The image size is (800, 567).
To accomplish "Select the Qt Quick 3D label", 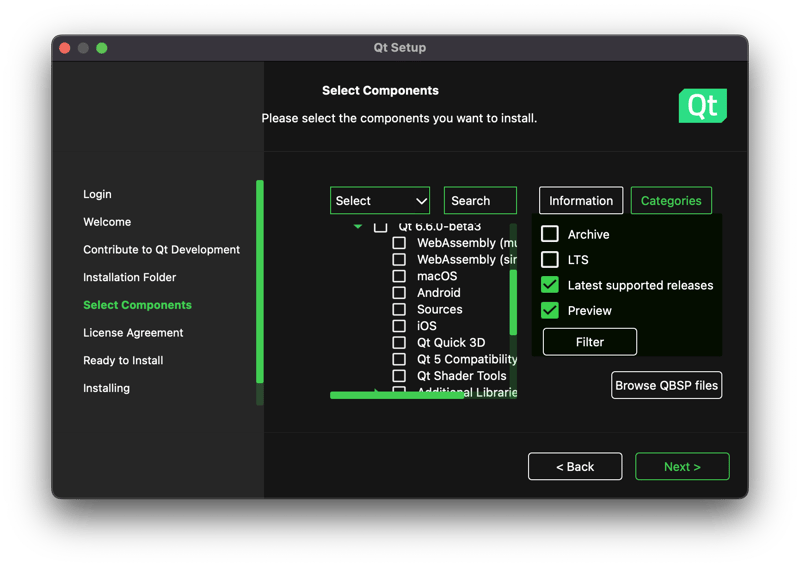I will click(x=451, y=342).
